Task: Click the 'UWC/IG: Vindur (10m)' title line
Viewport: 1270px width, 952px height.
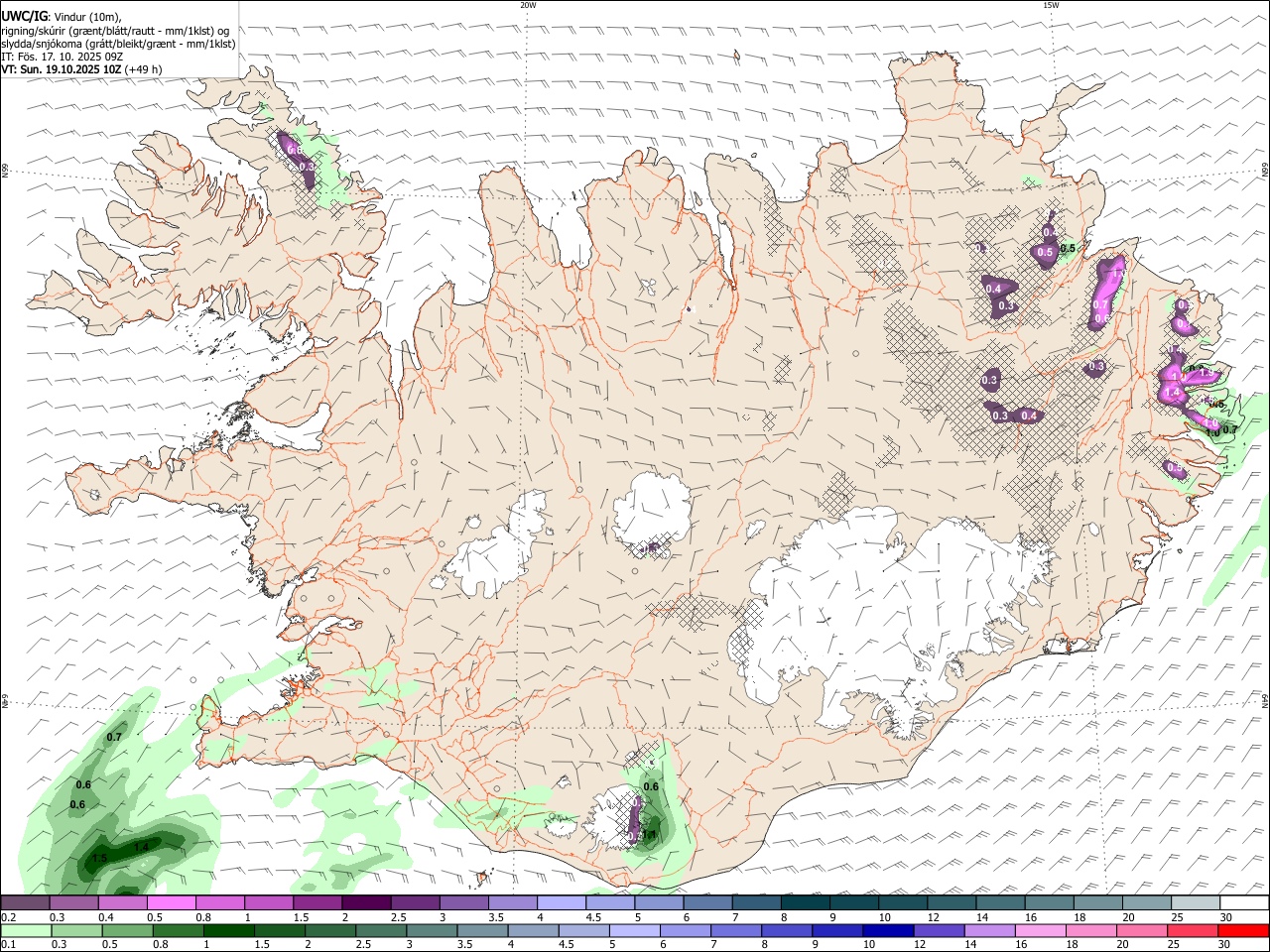Action: (x=62, y=17)
